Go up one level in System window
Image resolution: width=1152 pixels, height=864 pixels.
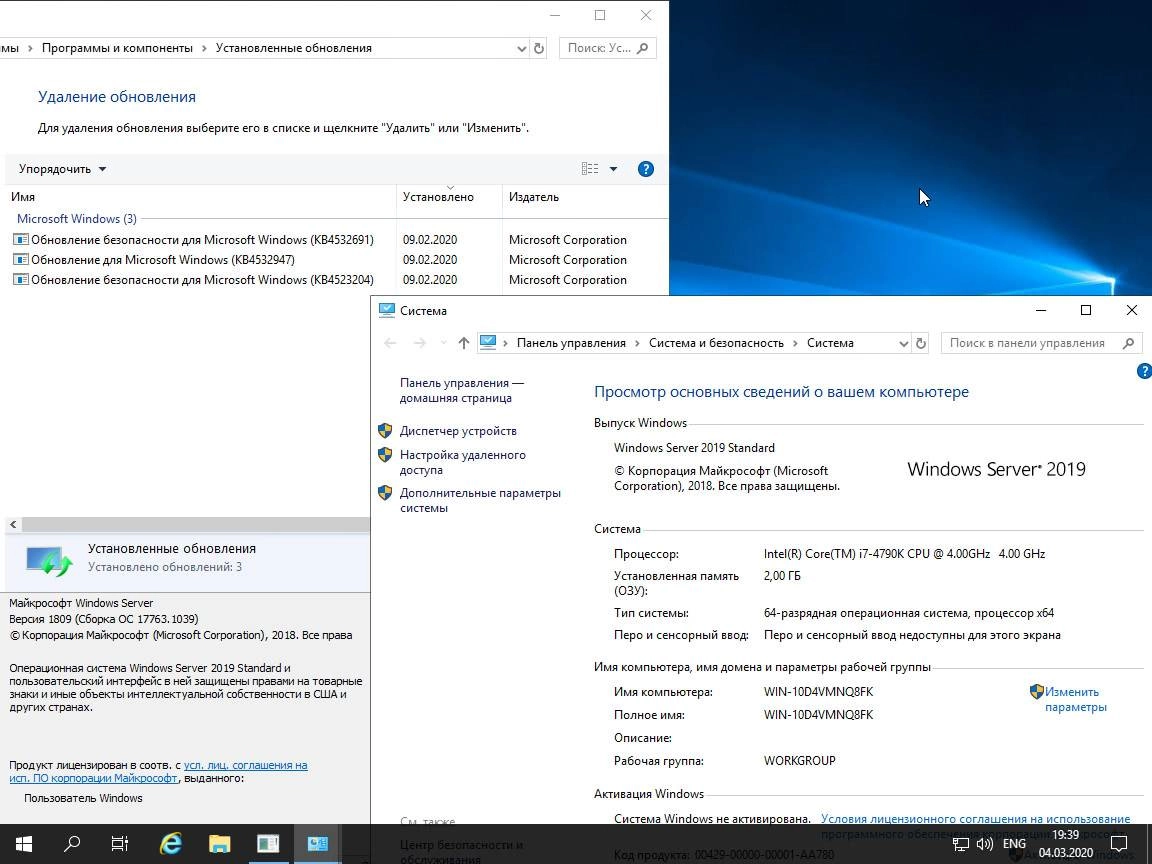point(464,343)
